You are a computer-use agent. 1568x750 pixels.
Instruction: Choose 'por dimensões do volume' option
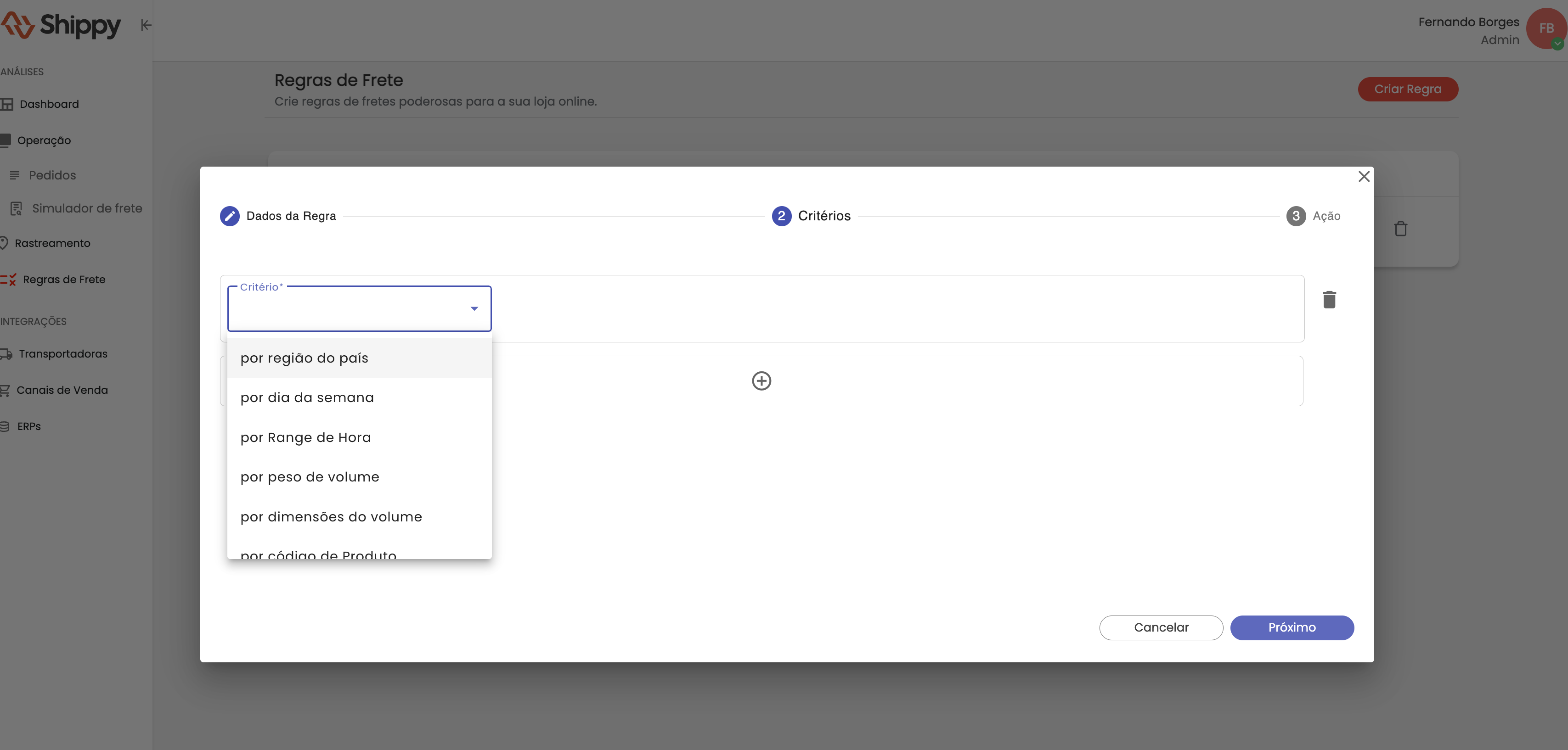click(331, 517)
